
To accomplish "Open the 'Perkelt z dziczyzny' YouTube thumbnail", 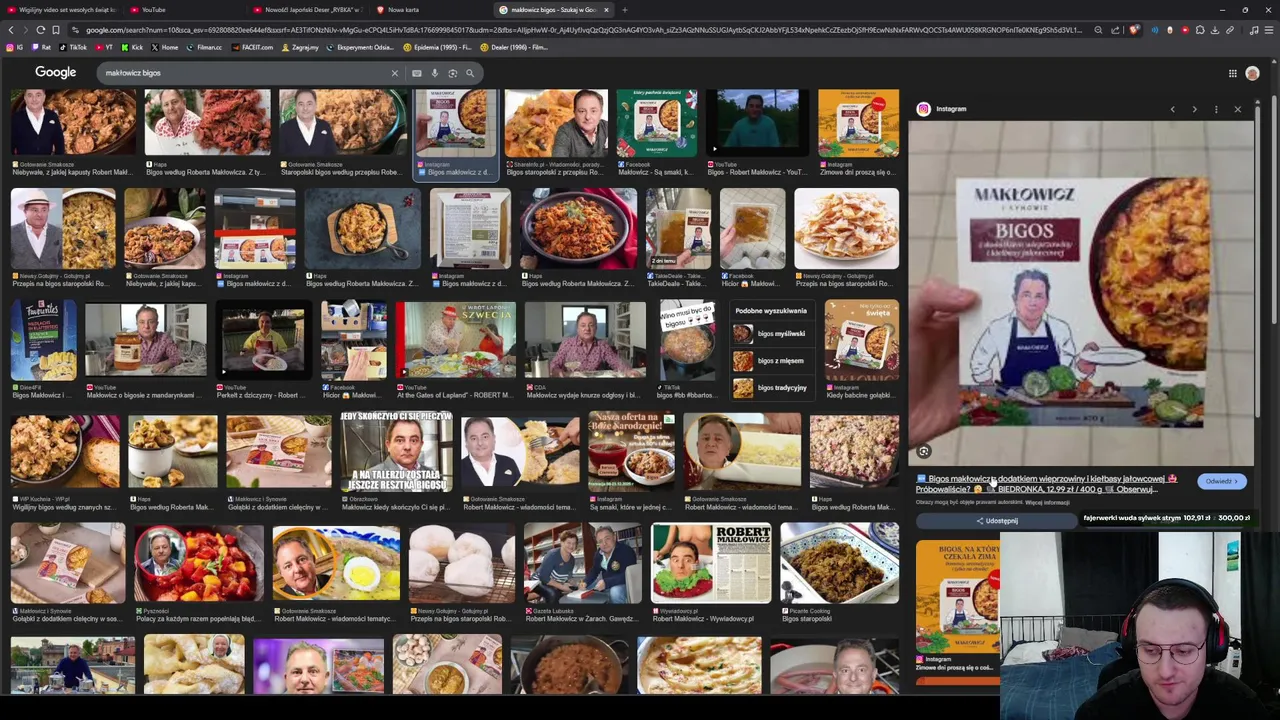I will coord(264,342).
